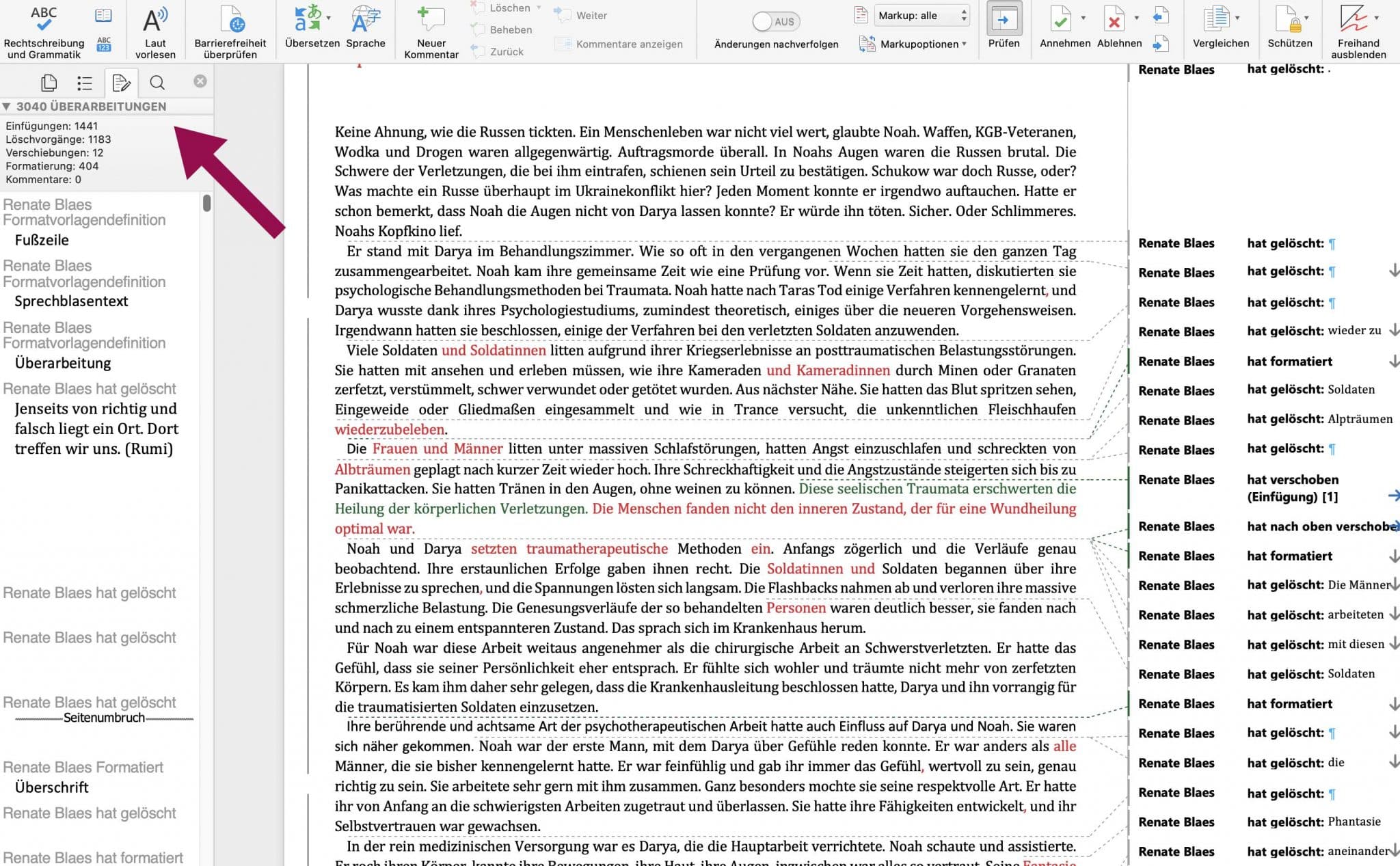1400x866 pixels.
Task: Toggle Freihand ausblenden
Action: coord(1354,19)
